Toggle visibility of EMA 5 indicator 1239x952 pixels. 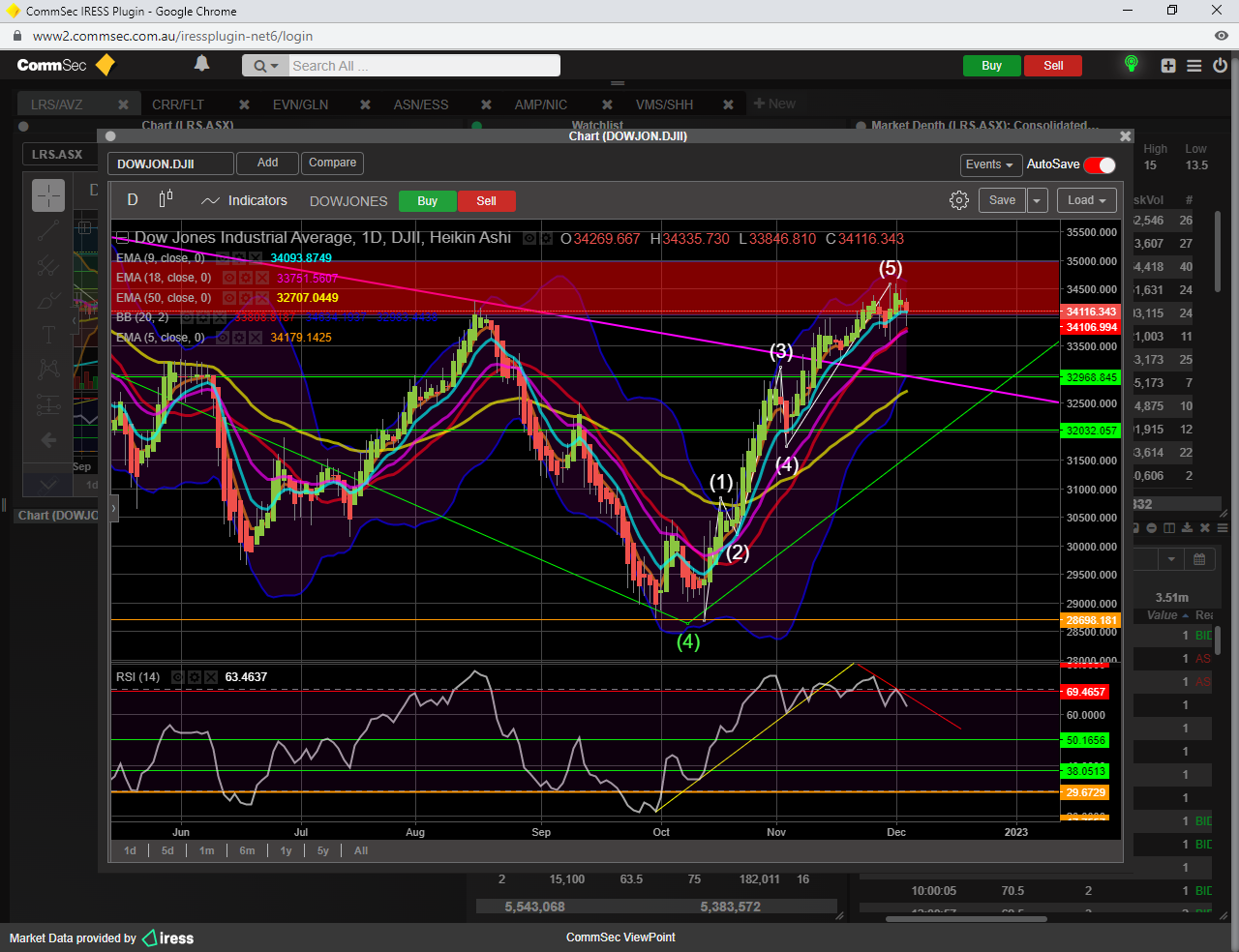(223, 338)
